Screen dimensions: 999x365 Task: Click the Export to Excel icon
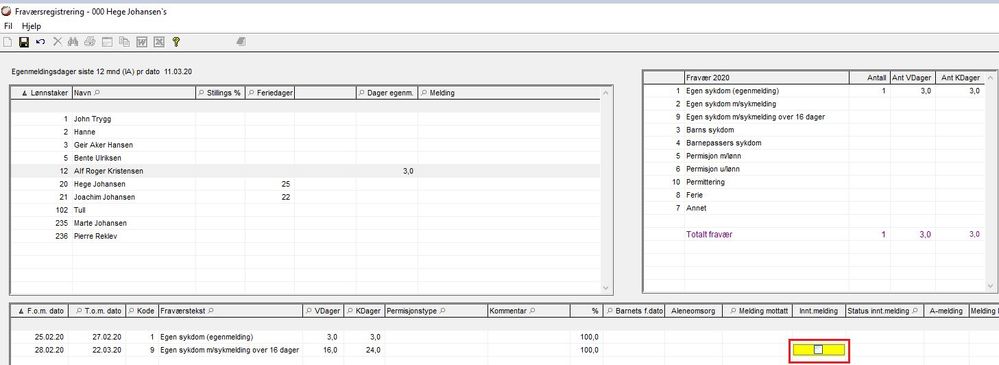tap(159, 42)
